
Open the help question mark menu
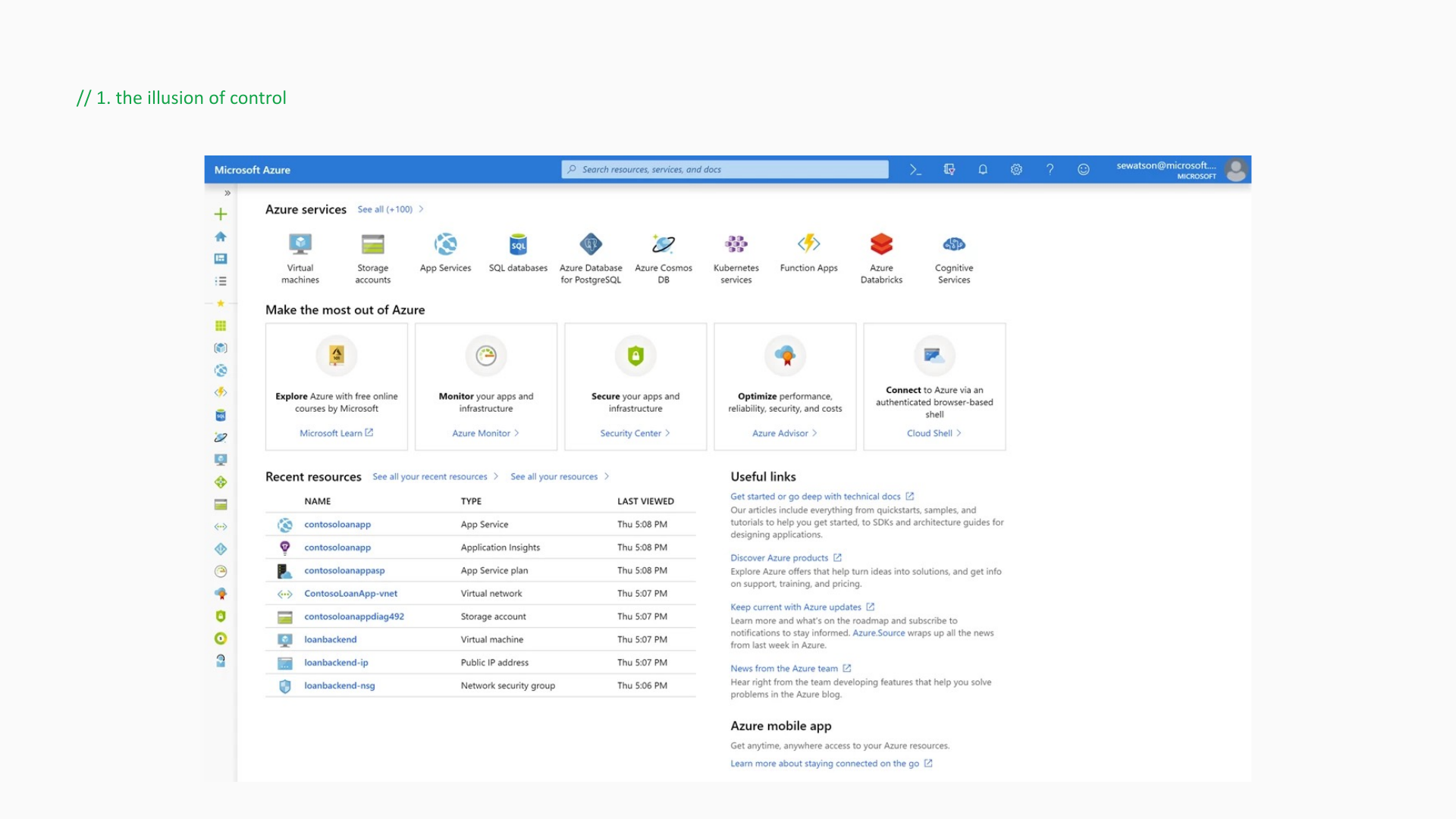click(1050, 170)
